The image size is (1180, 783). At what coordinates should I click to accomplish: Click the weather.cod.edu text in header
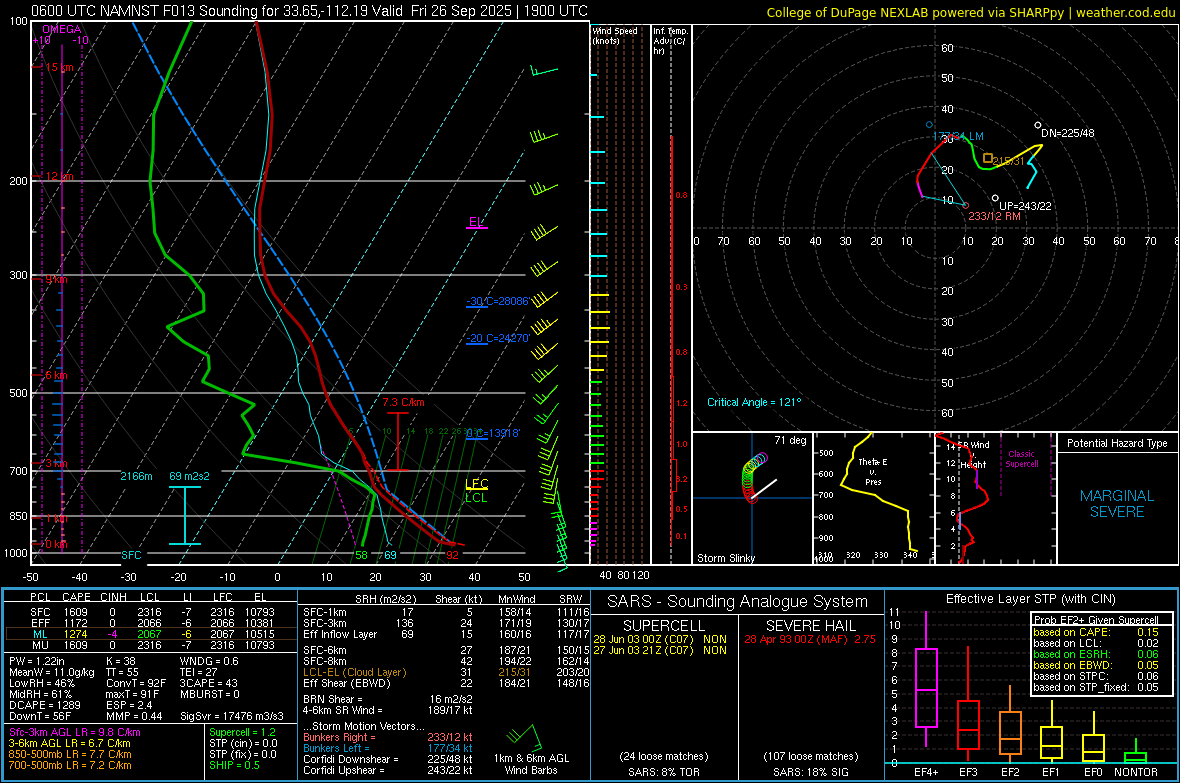point(1125,12)
